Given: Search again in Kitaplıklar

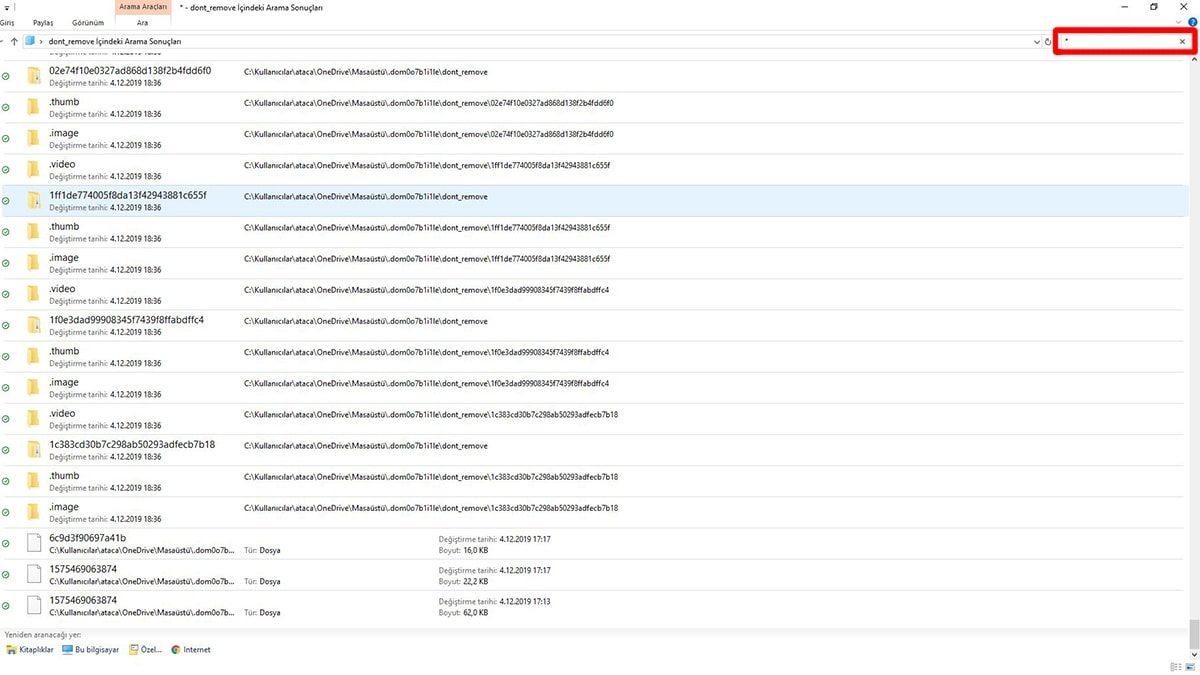Looking at the screenshot, I should [x=33, y=650].
